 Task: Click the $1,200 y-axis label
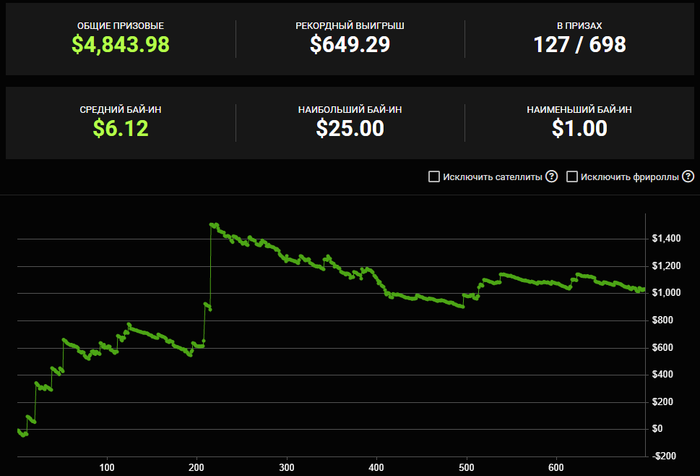pyautogui.click(x=666, y=266)
